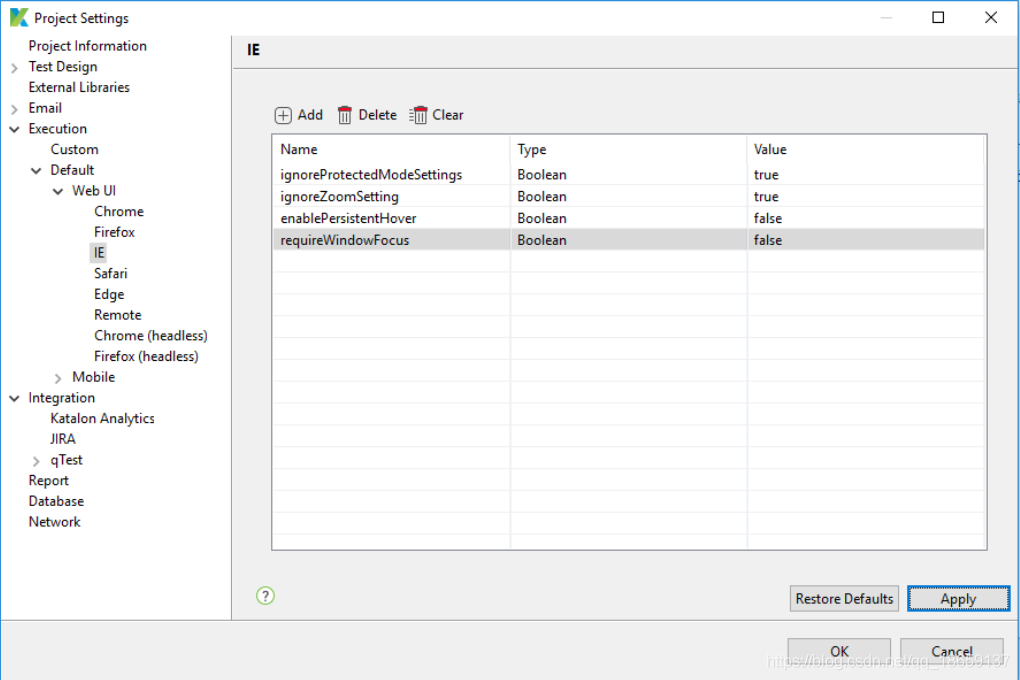The height and width of the screenshot is (680, 1020).
Task: Select Database in the tree
Action: [57, 501]
